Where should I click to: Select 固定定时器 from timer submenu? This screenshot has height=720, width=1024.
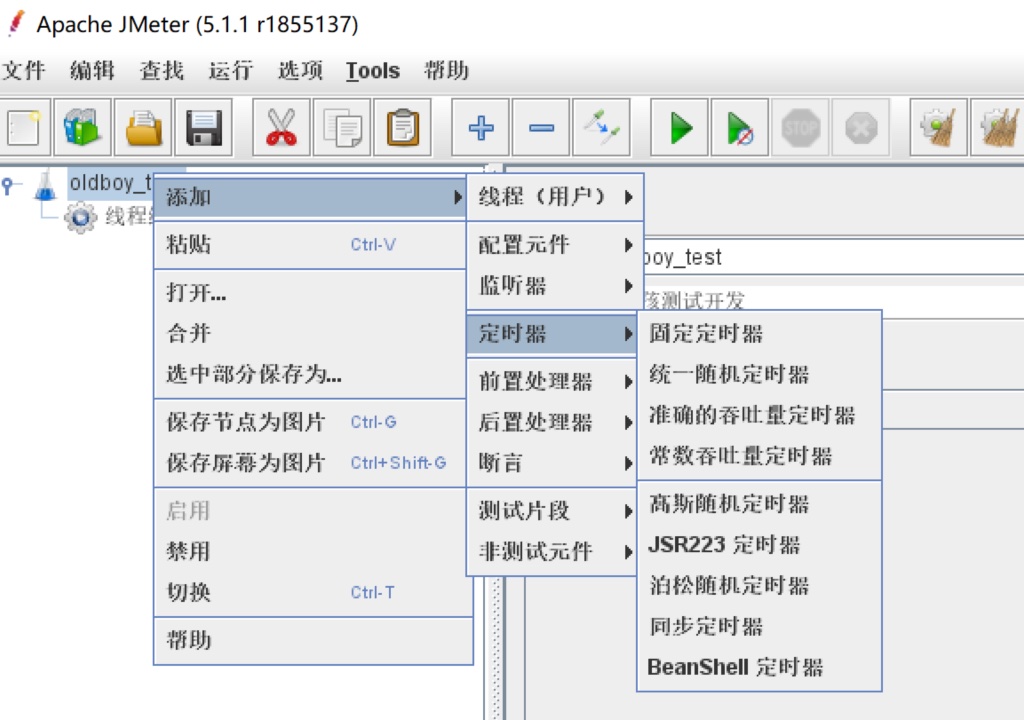706,333
